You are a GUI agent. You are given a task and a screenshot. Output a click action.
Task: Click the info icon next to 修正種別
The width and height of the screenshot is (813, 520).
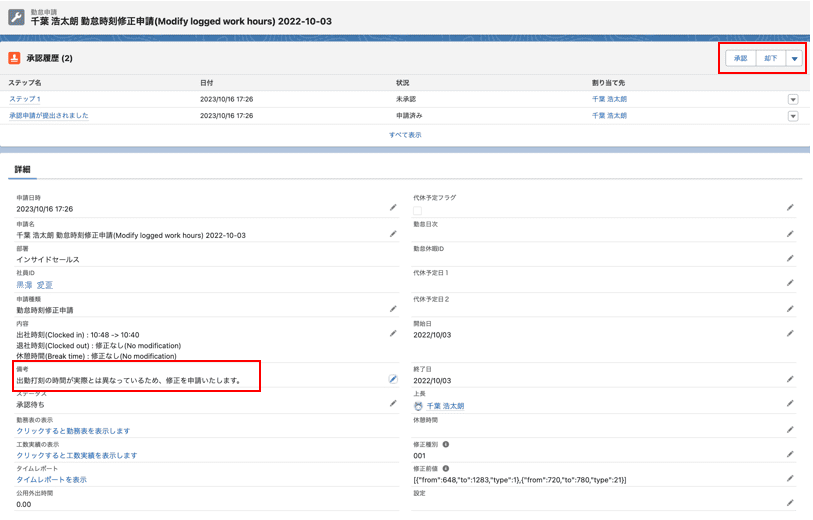(x=445, y=443)
